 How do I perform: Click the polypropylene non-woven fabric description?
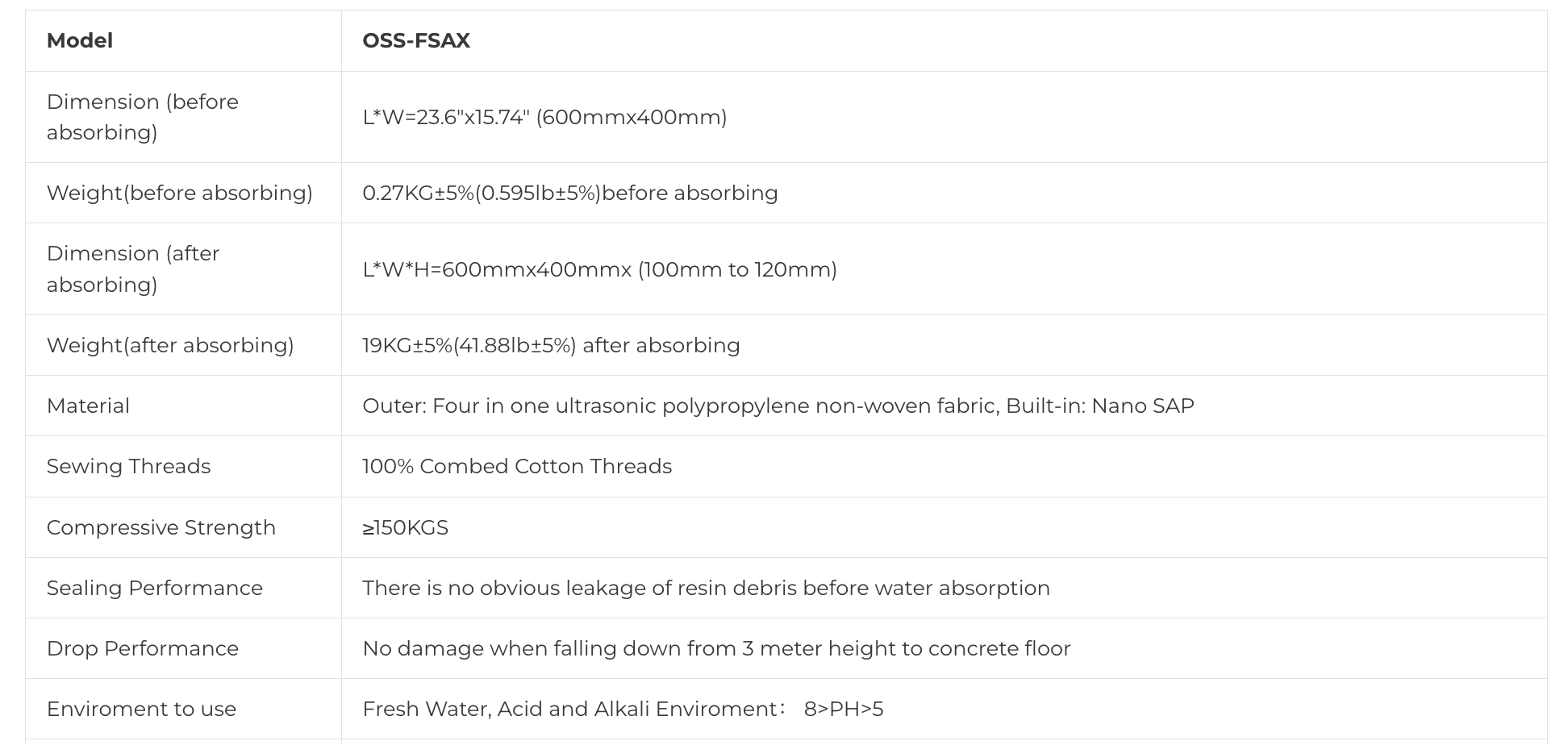[x=778, y=406]
